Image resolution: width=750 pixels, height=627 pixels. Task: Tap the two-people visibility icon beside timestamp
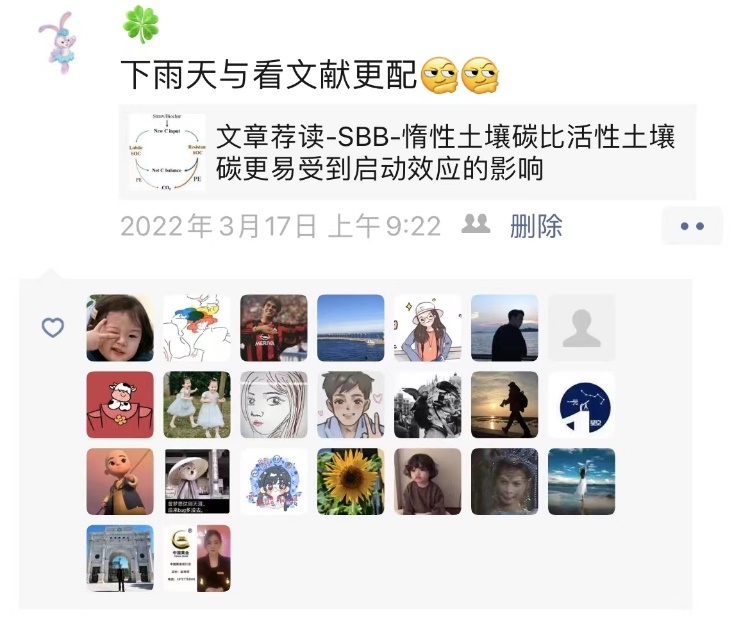click(475, 224)
